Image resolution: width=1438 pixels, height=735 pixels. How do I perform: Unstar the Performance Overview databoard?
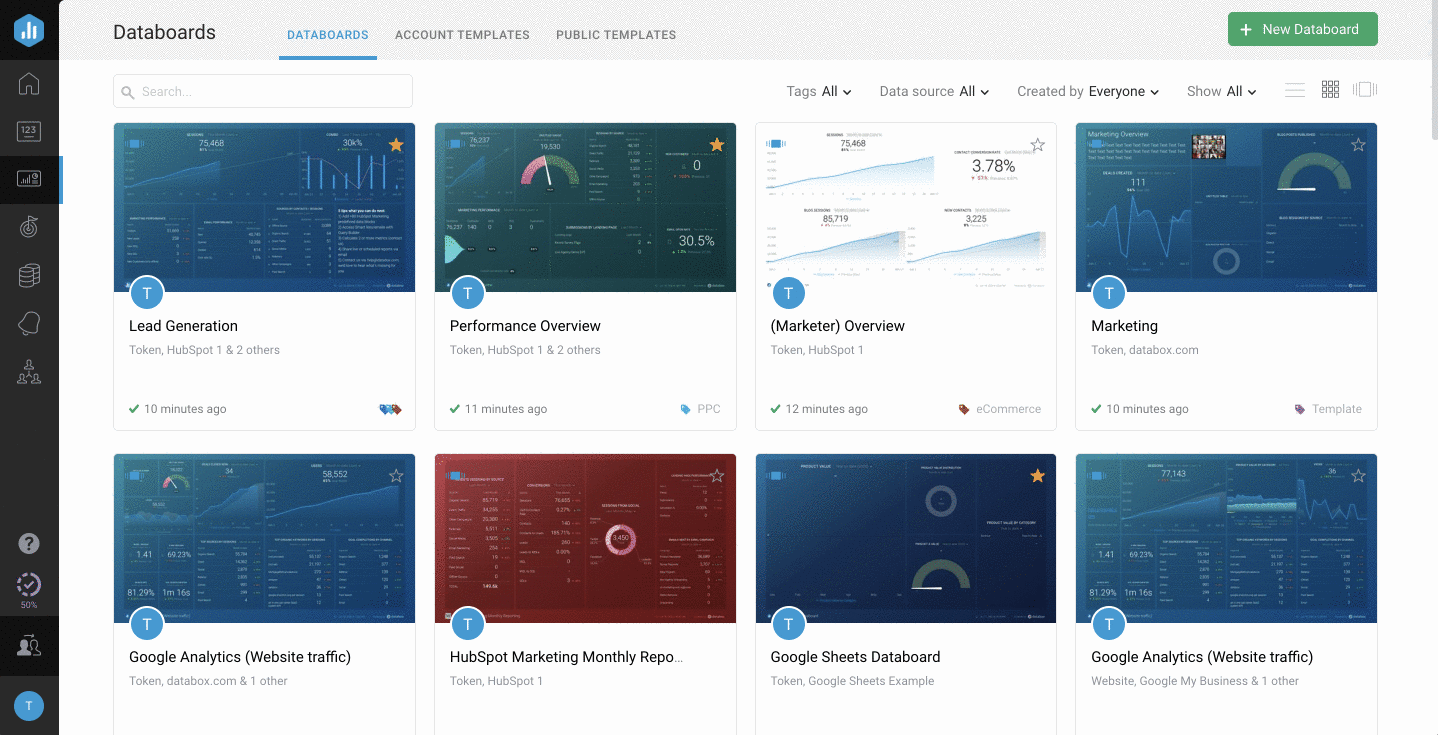point(717,145)
